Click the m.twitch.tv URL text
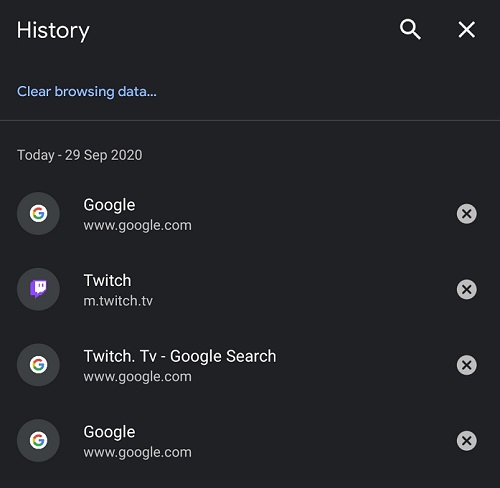500x488 pixels. click(118, 301)
